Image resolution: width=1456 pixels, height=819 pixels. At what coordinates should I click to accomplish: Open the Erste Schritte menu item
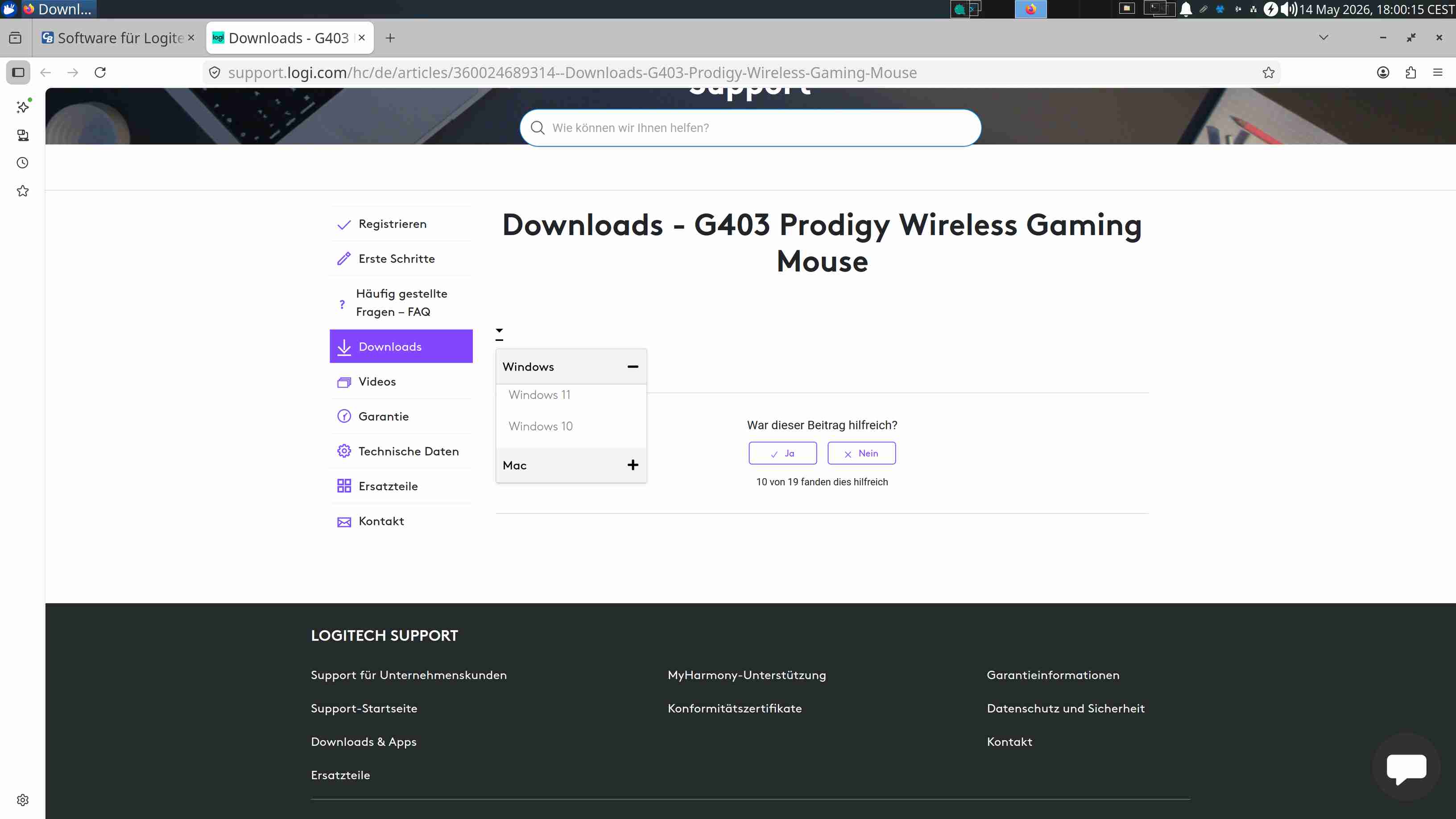click(x=401, y=259)
